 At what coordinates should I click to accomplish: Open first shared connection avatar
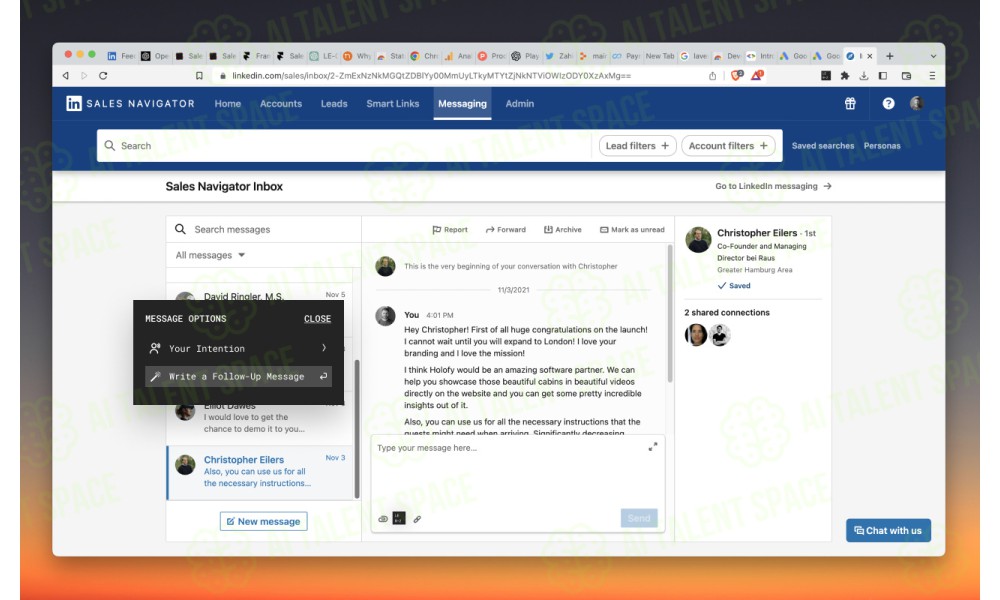pos(696,335)
